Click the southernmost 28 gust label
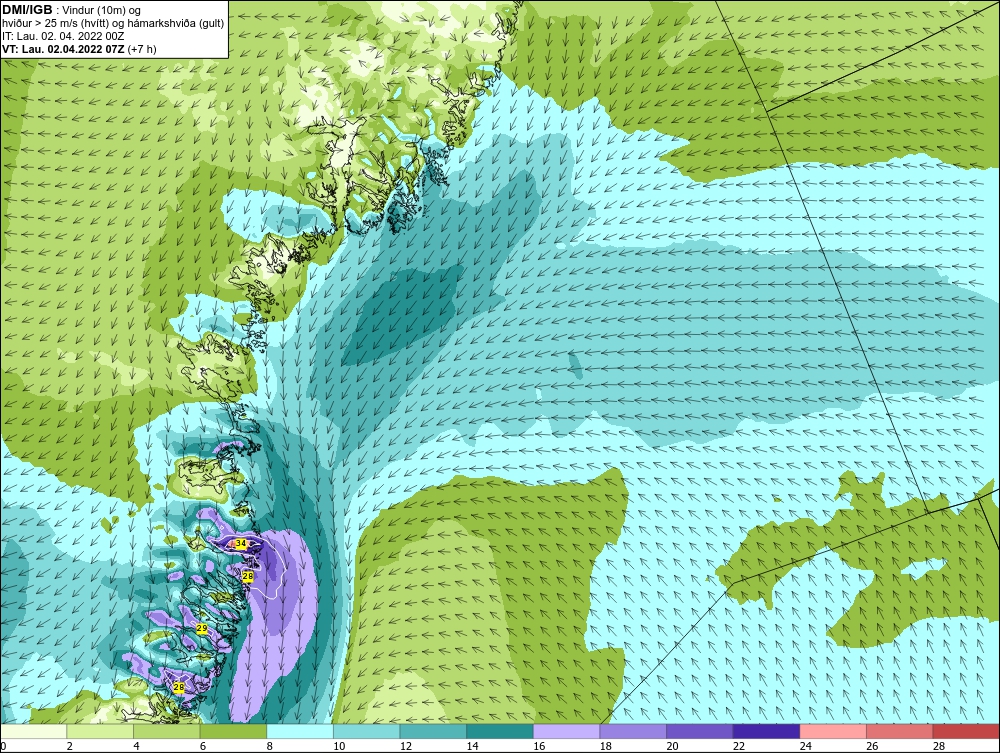The image size is (1000, 753). (179, 687)
